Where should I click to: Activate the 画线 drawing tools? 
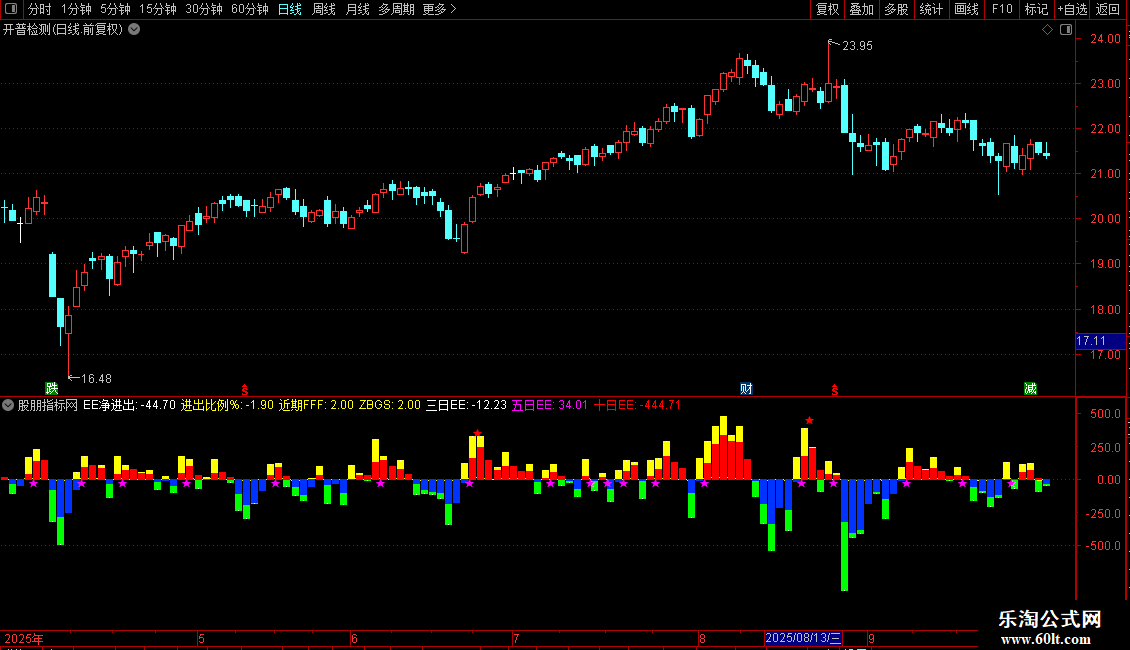point(966,9)
